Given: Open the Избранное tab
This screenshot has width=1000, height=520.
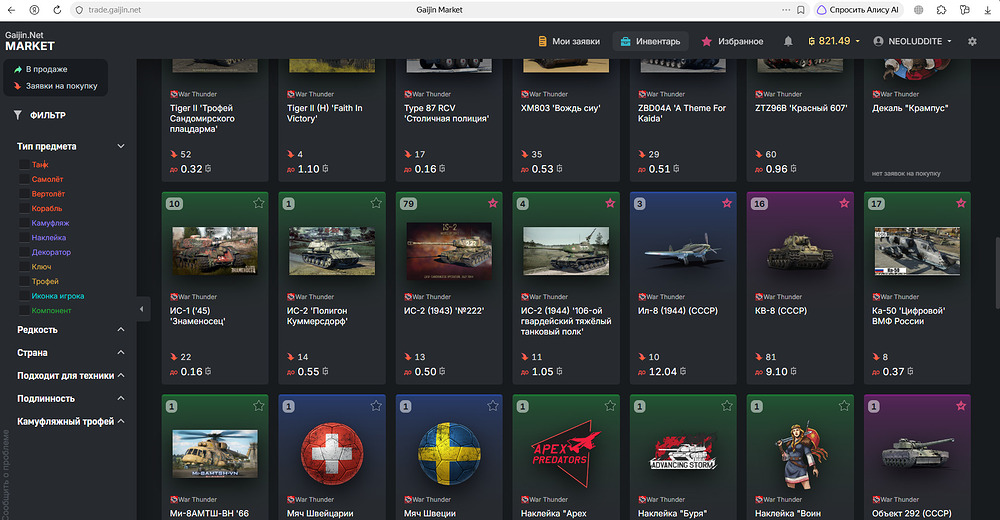Looking at the screenshot, I should [732, 41].
